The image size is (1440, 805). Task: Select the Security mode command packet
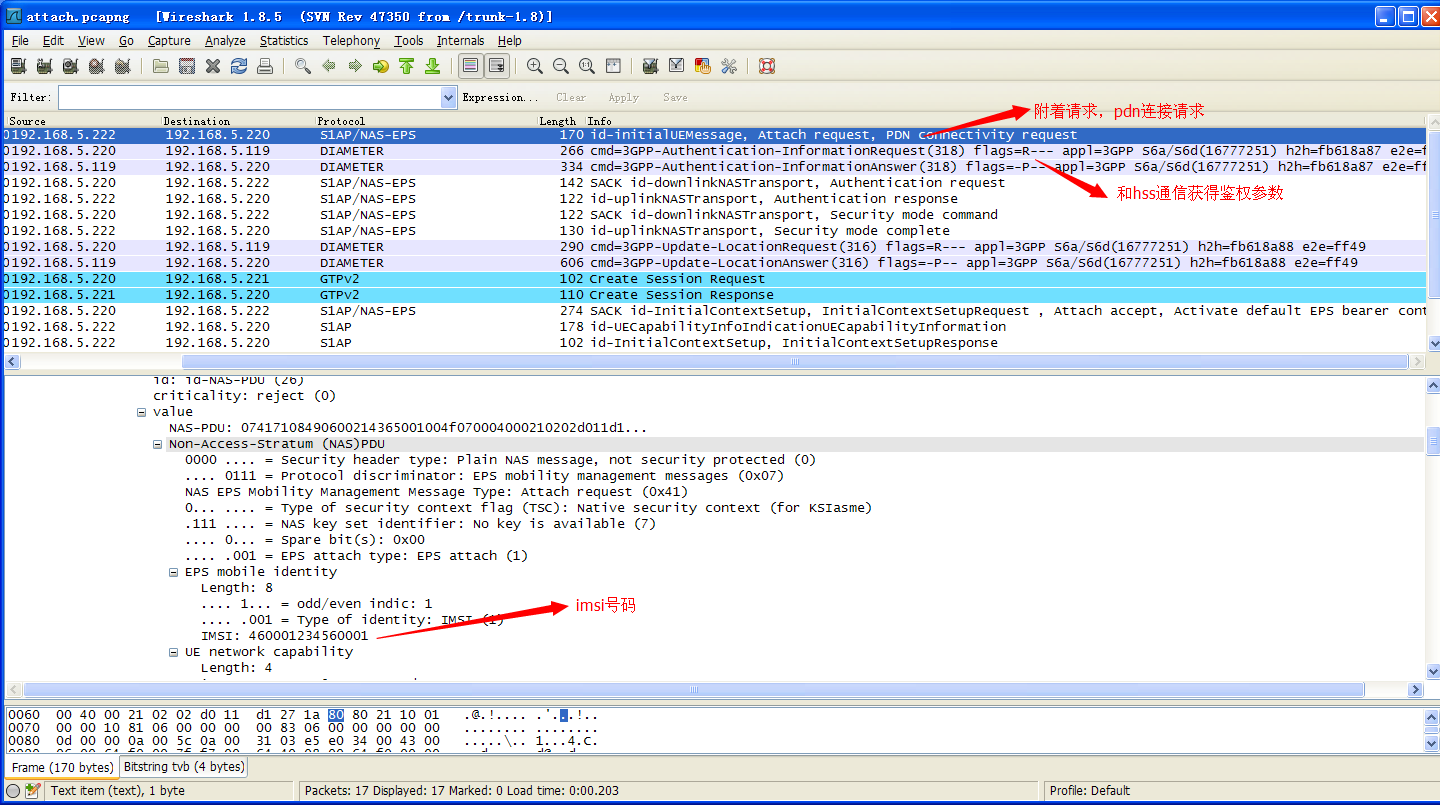714,215
